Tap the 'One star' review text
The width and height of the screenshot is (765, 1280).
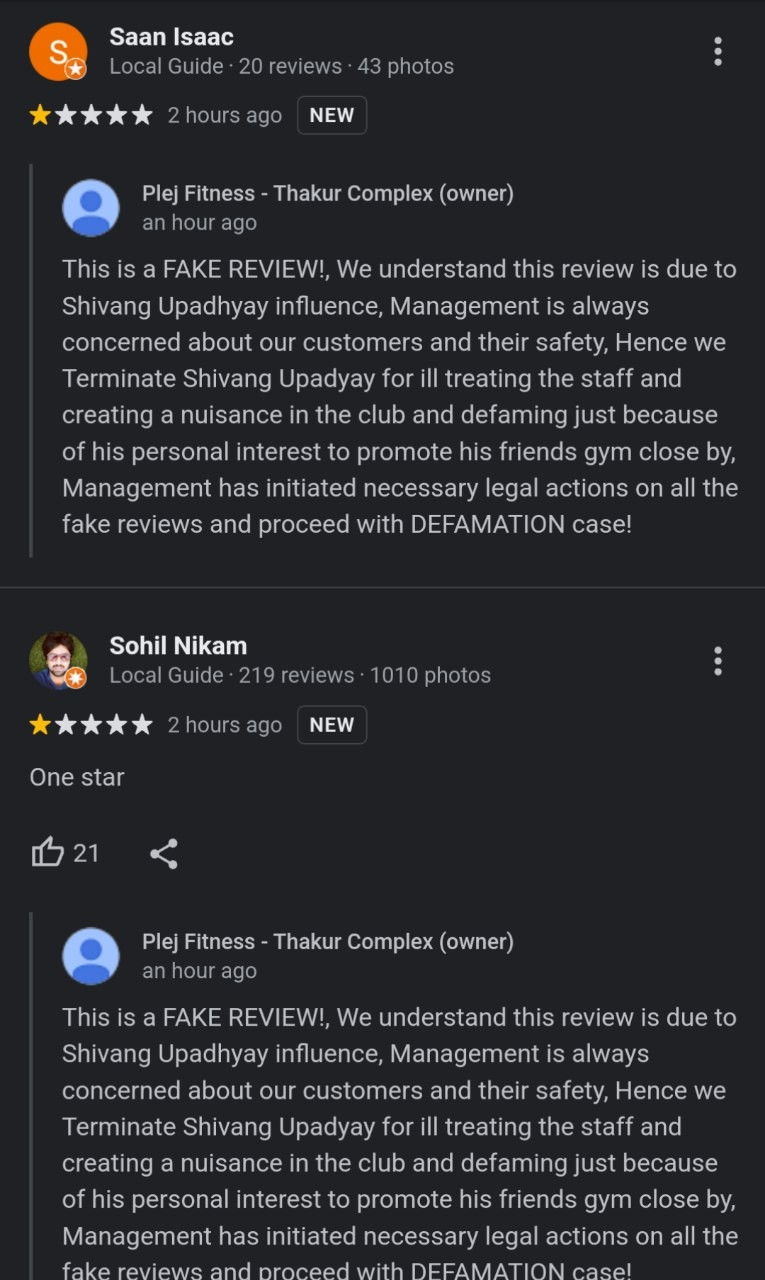(x=77, y=777)
